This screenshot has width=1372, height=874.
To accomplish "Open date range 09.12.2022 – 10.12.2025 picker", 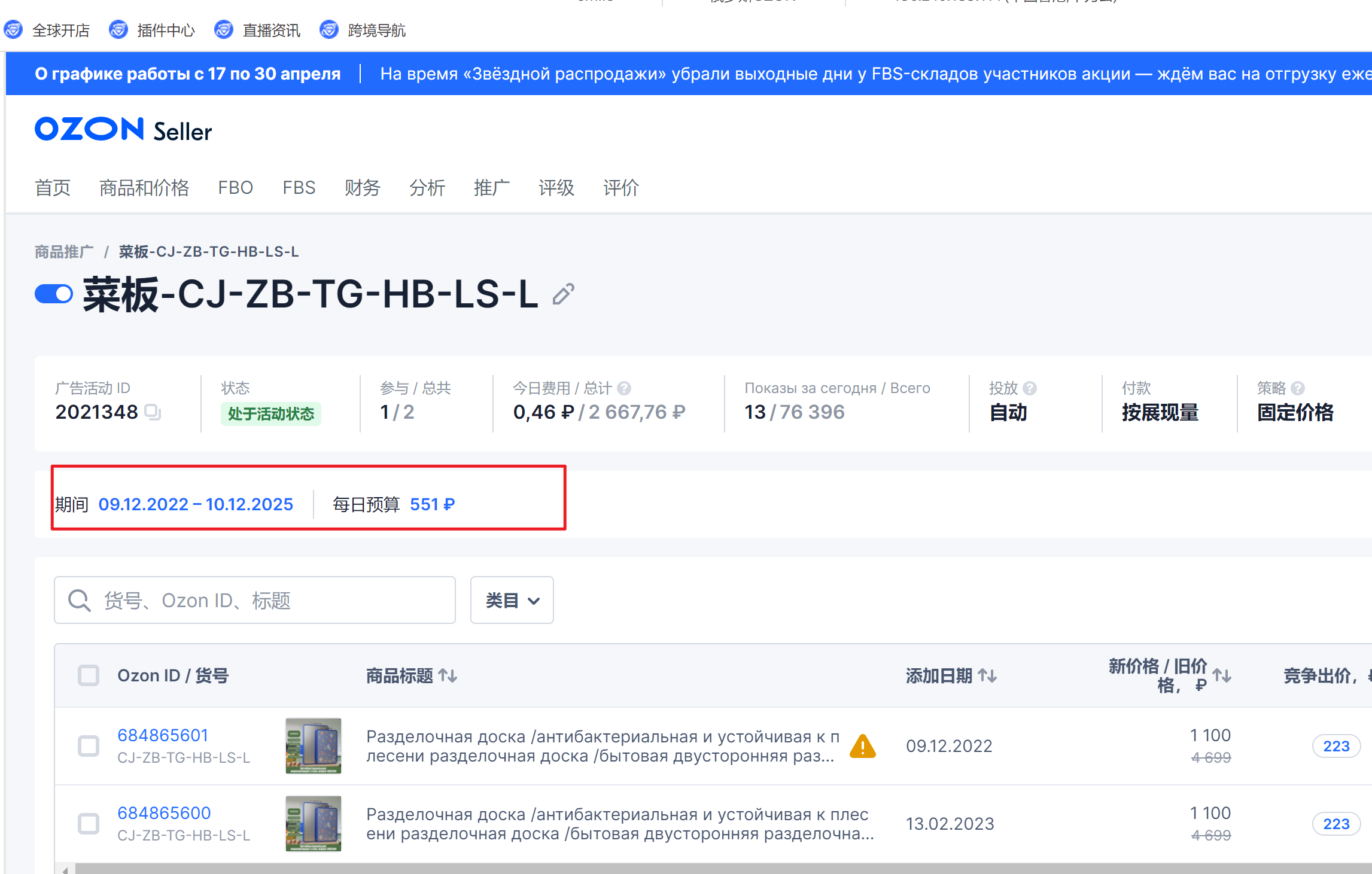I will (x=196, y=504).
